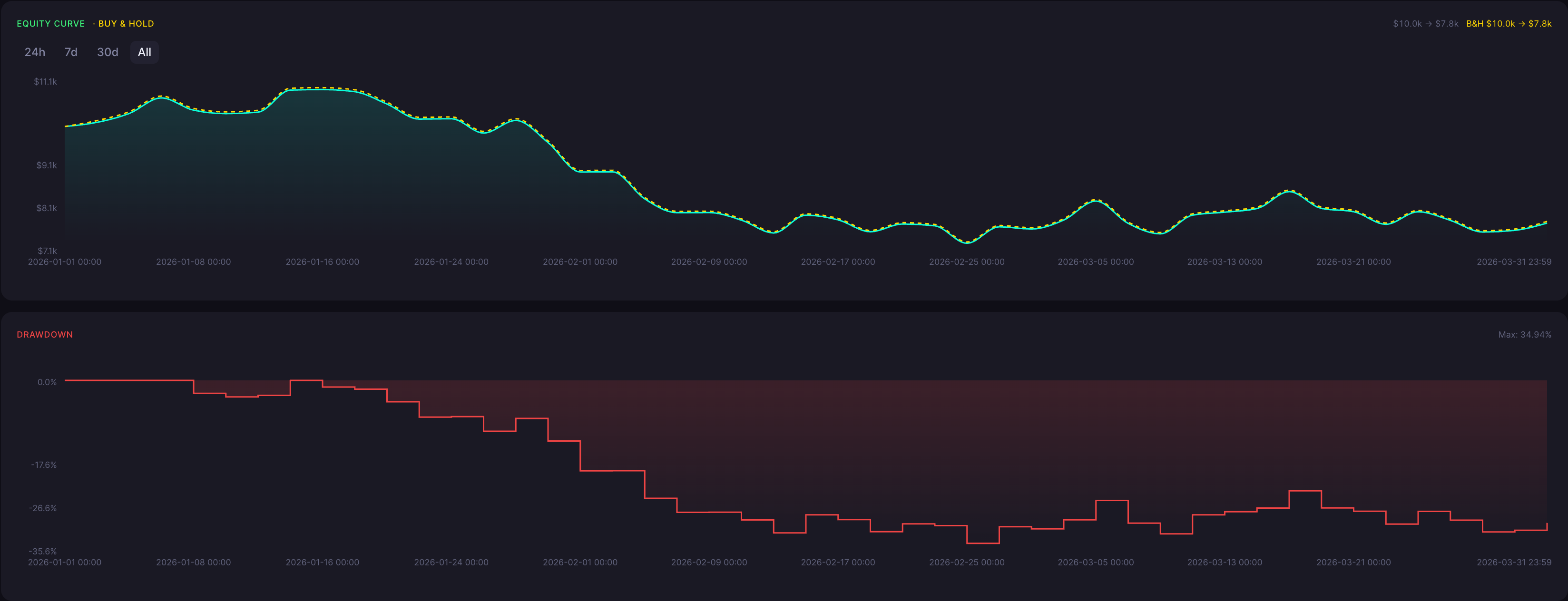
Task: Click the 0.0% drawdown axis label
Action: [47, 382]
